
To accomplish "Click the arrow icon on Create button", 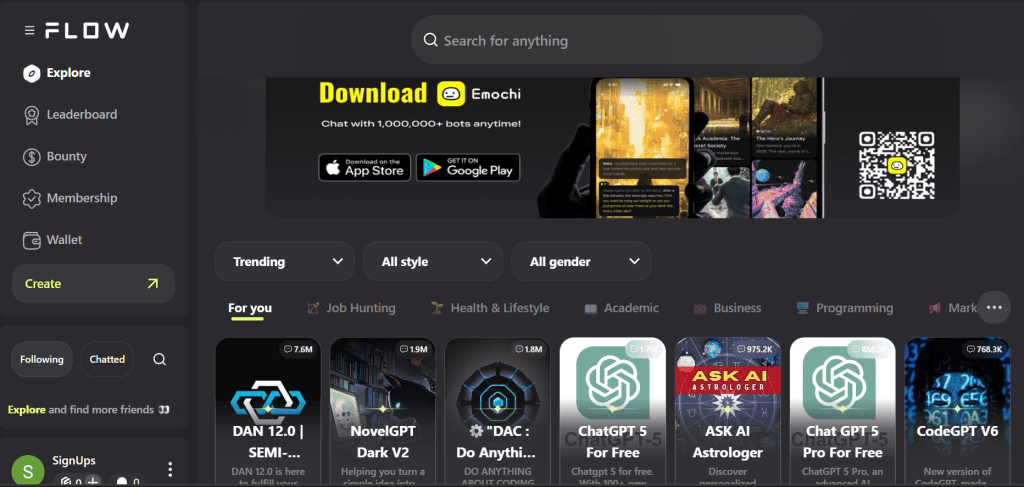I will click(152, 283).
